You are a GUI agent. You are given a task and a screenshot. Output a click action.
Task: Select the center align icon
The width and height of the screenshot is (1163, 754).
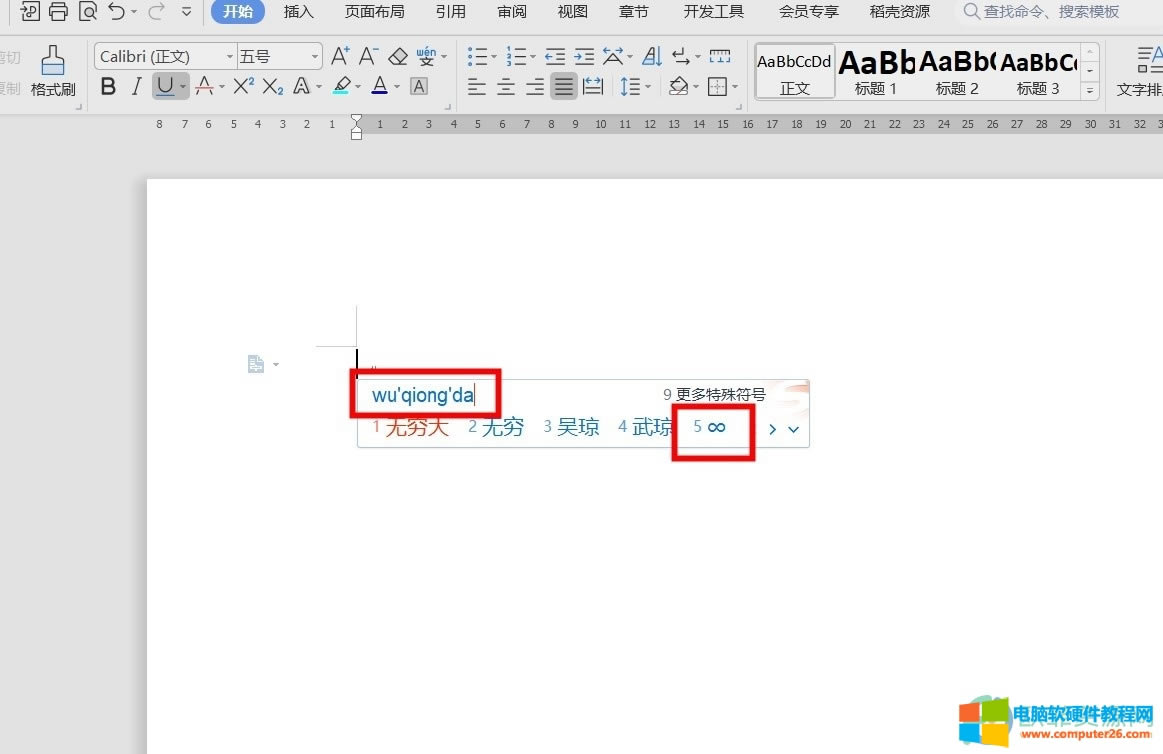pos(506,87)
